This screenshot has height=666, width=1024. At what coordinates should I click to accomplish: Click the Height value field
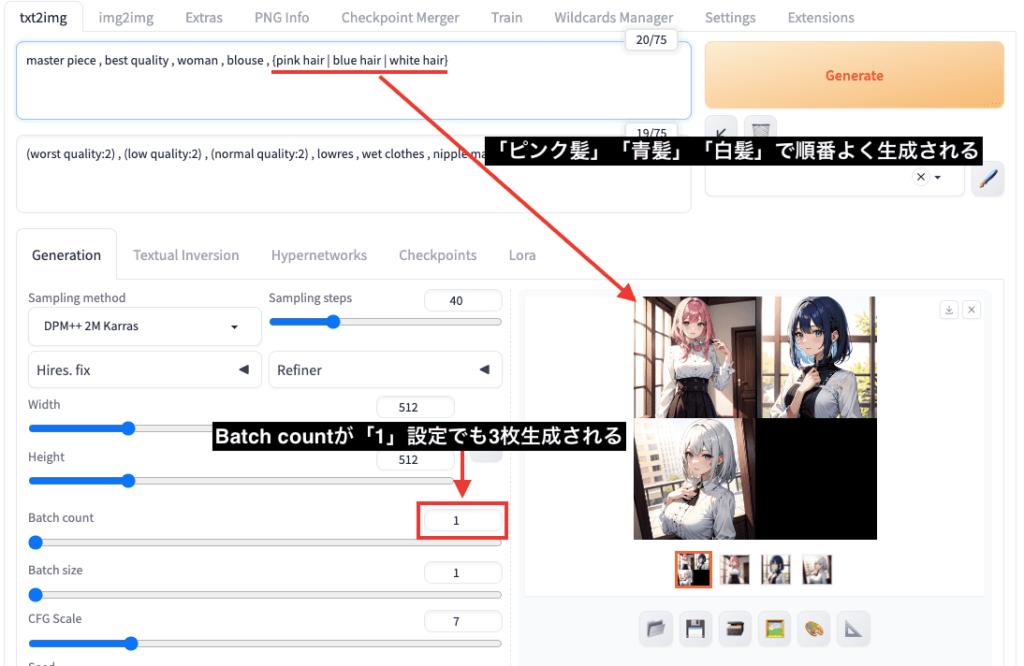415,459
